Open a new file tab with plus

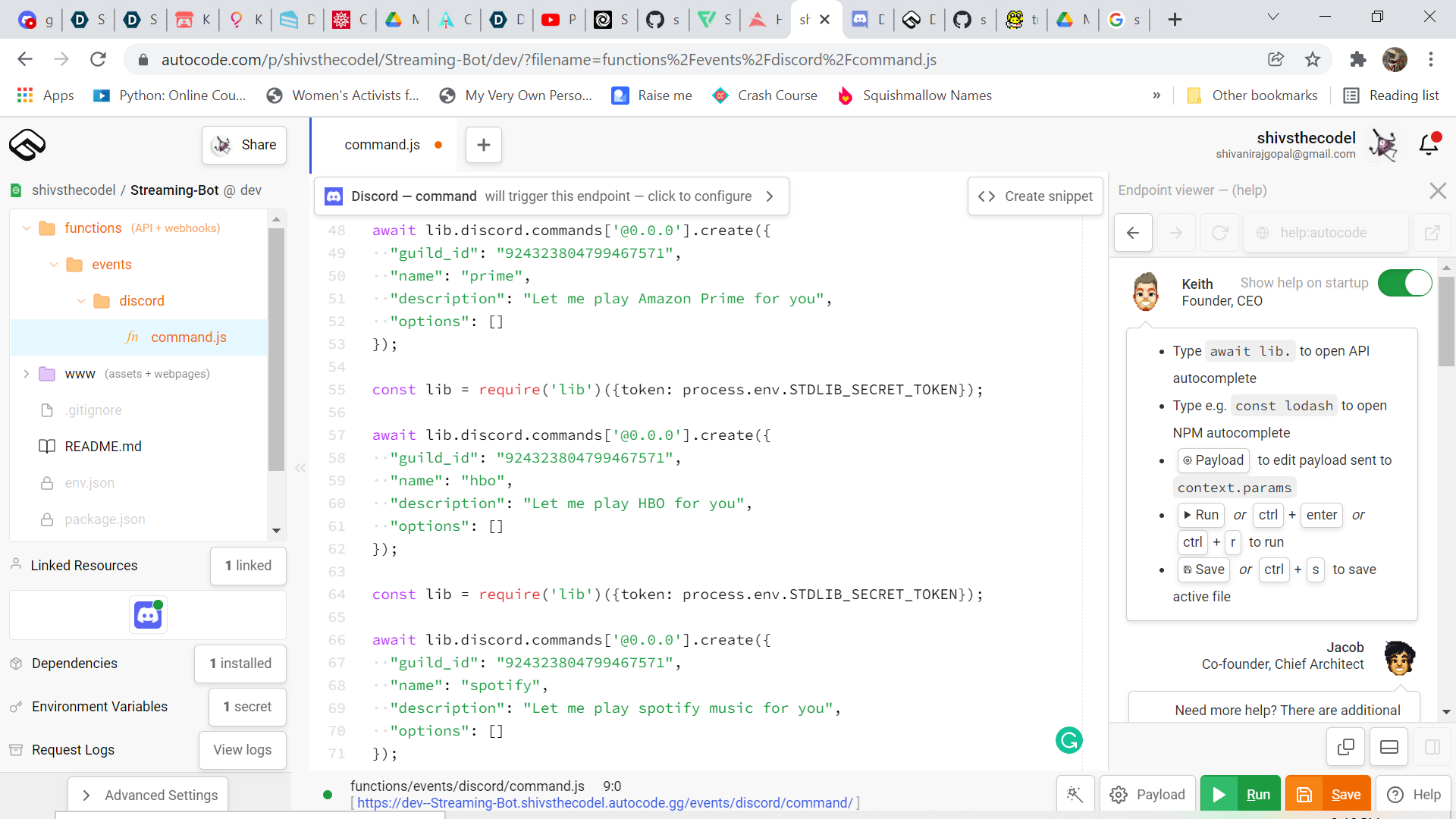point(484,145)
